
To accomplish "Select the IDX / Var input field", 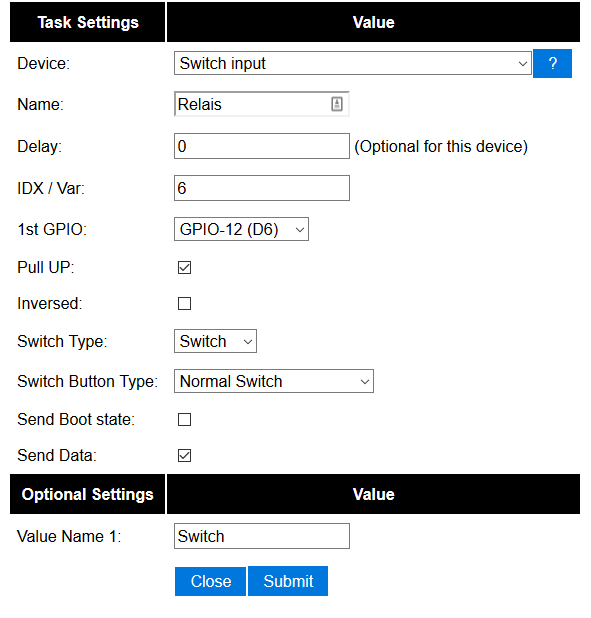I will [x=262, y=188].
